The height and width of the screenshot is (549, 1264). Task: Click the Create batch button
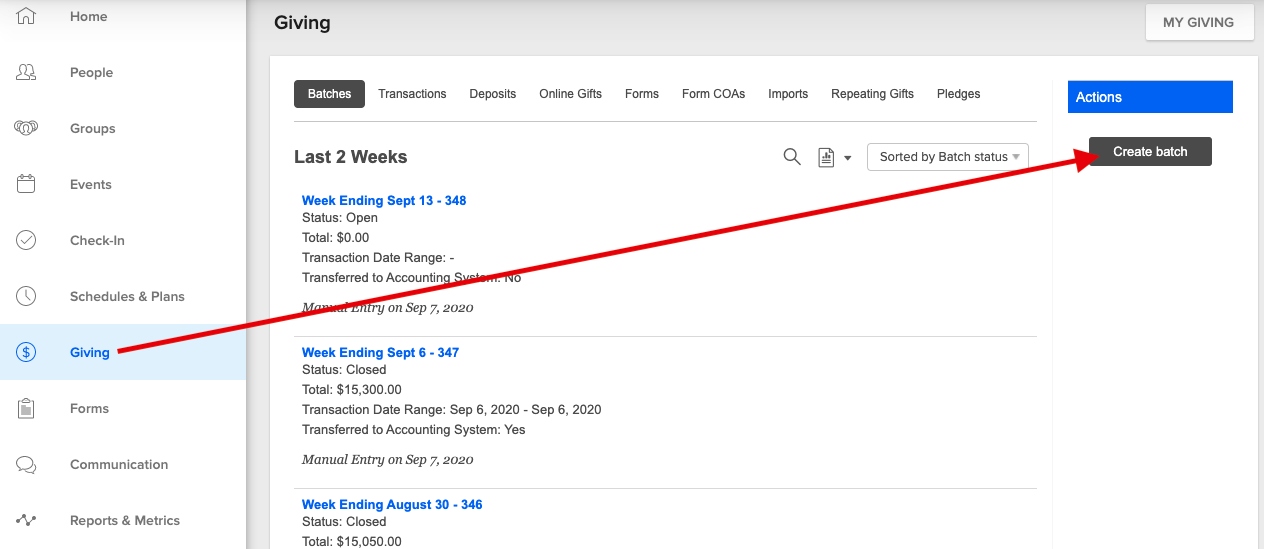[x=1150, y=152]
